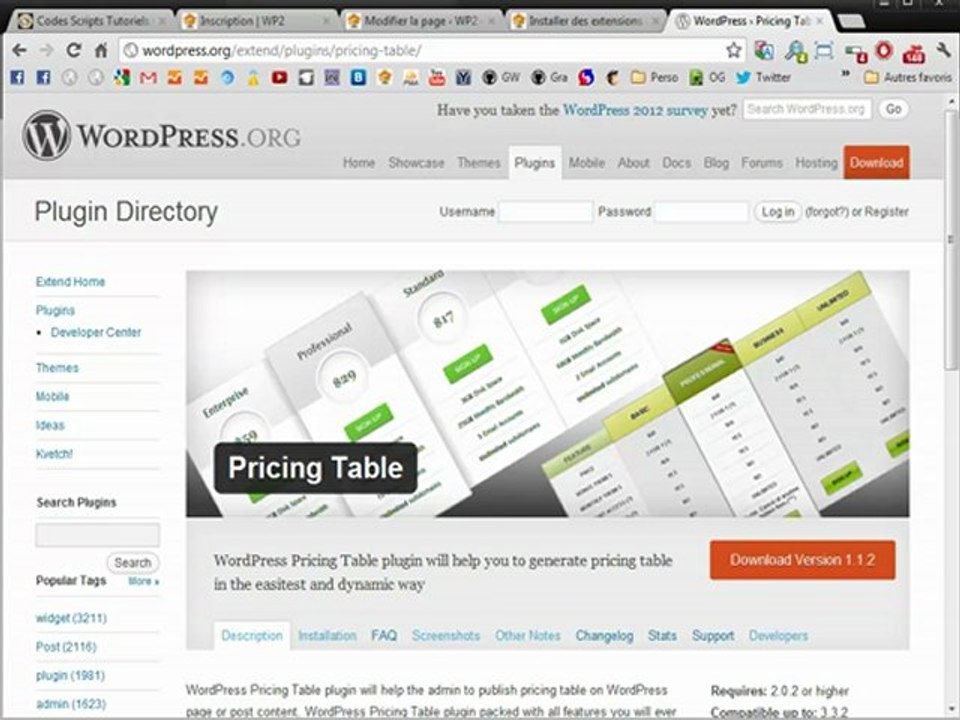Open the GW bookmark
Screen dimensions: 960x720
(x=501, y=78)
